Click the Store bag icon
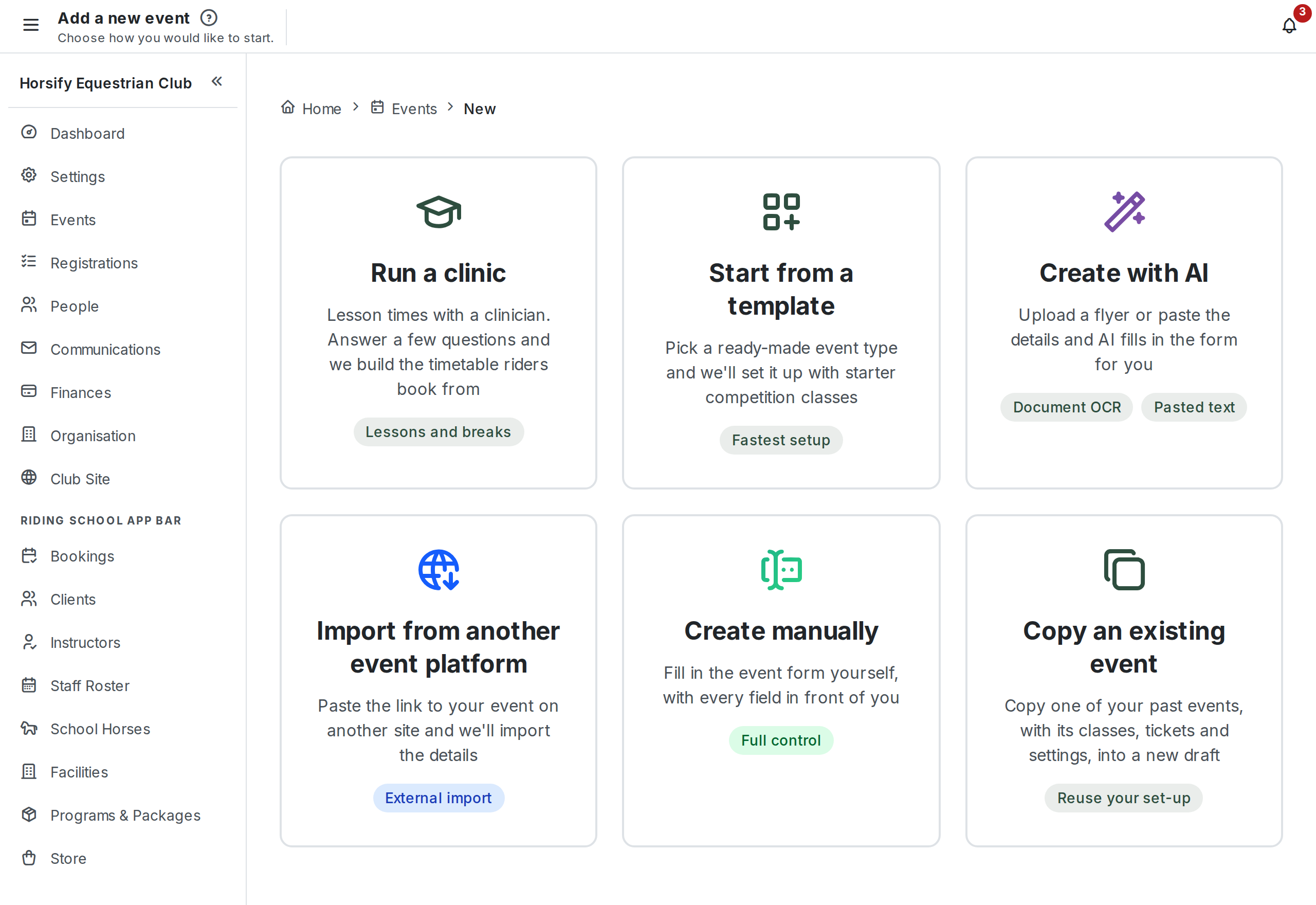Viewport: 1316px width, 905px height. point(29,859)
